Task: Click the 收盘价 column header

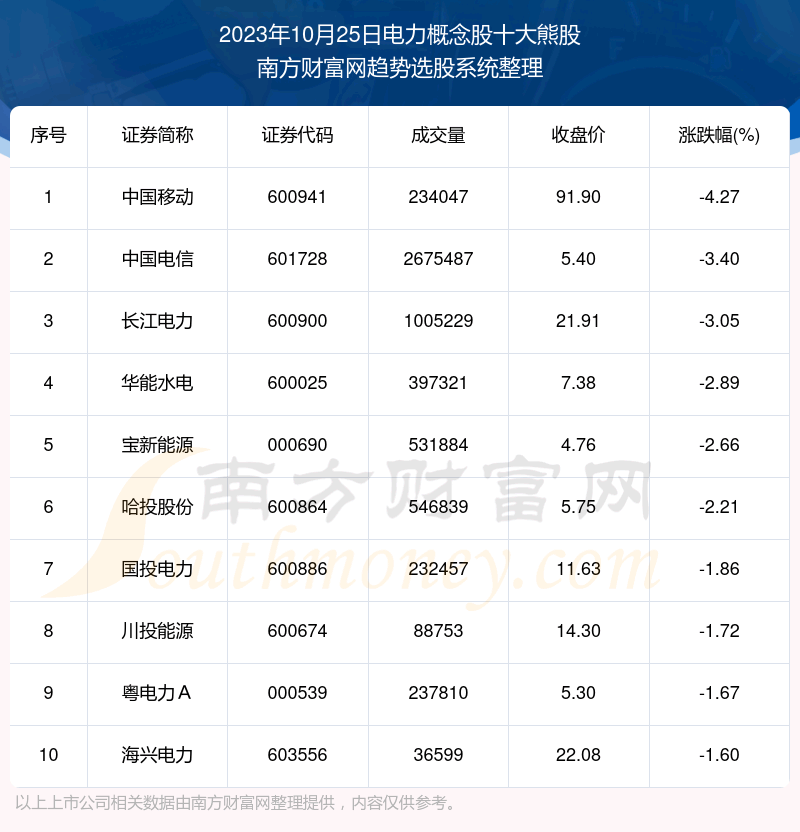Action: pyautogui.click(x=578, y=135)
